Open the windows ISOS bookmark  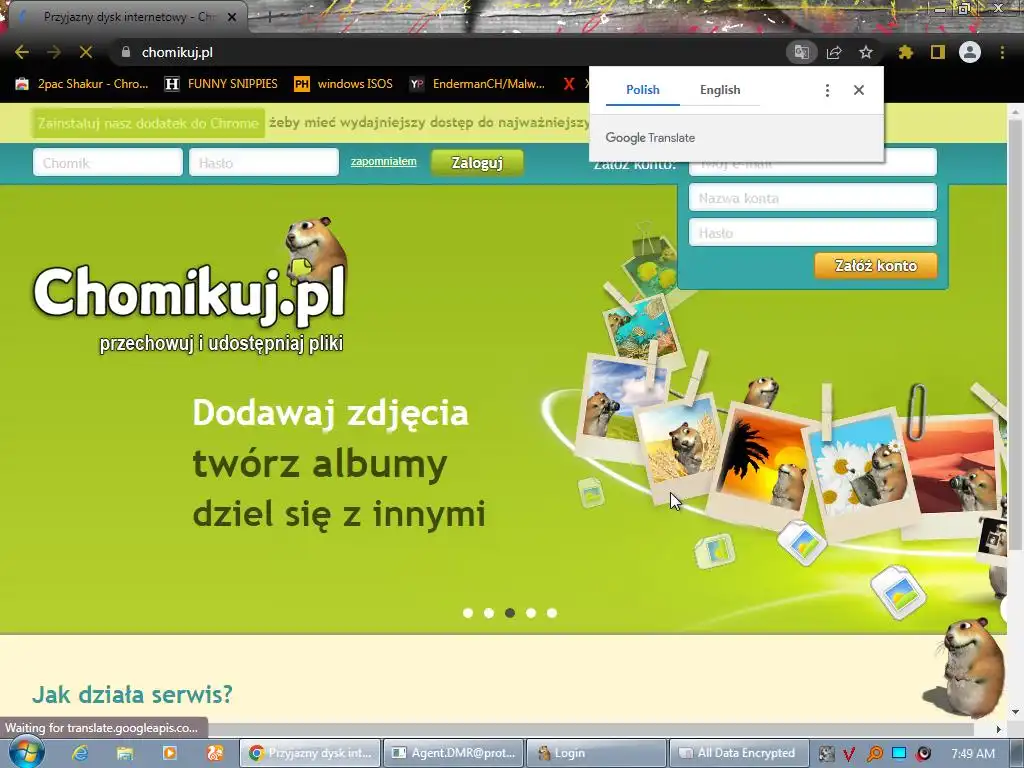click(344, 84)
